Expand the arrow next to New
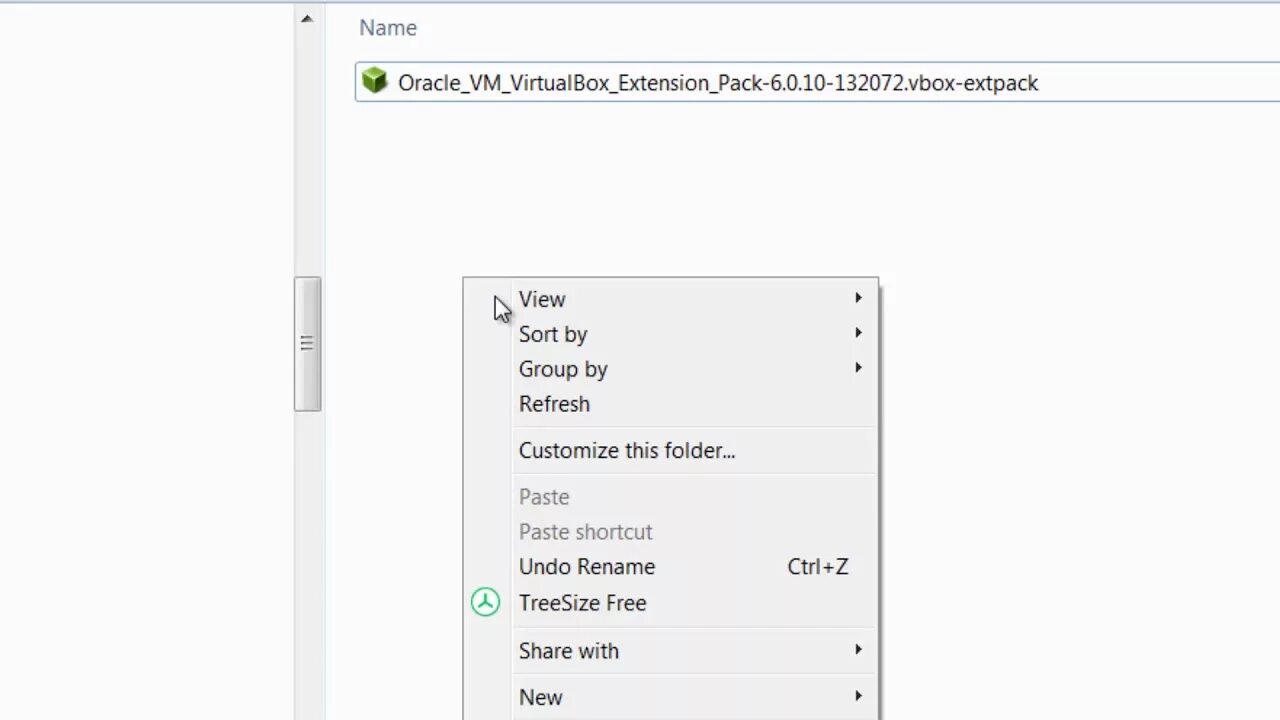 click(858, 696)
